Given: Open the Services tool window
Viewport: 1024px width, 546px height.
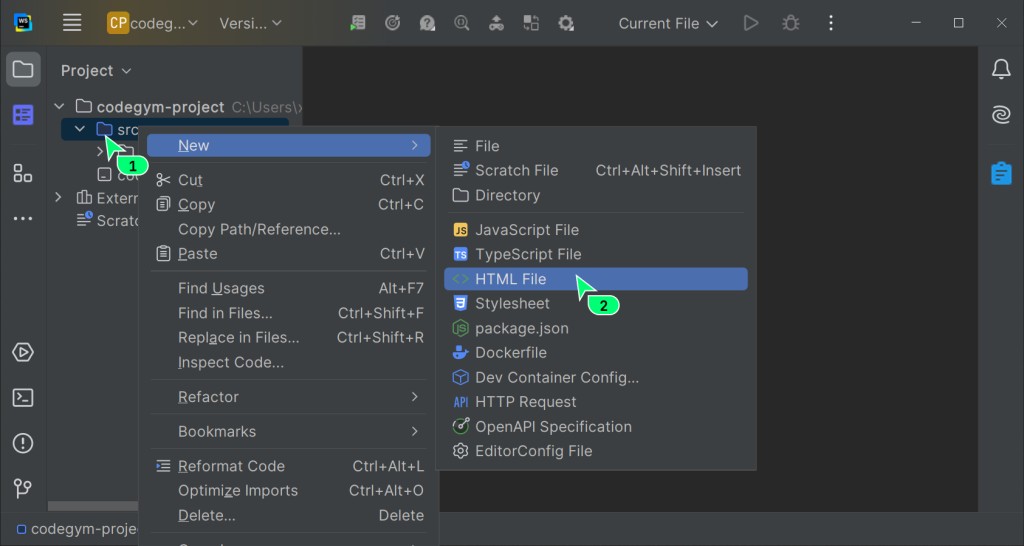Looking at the screenshot, I should pyautogui.click(x=23, y=353).
